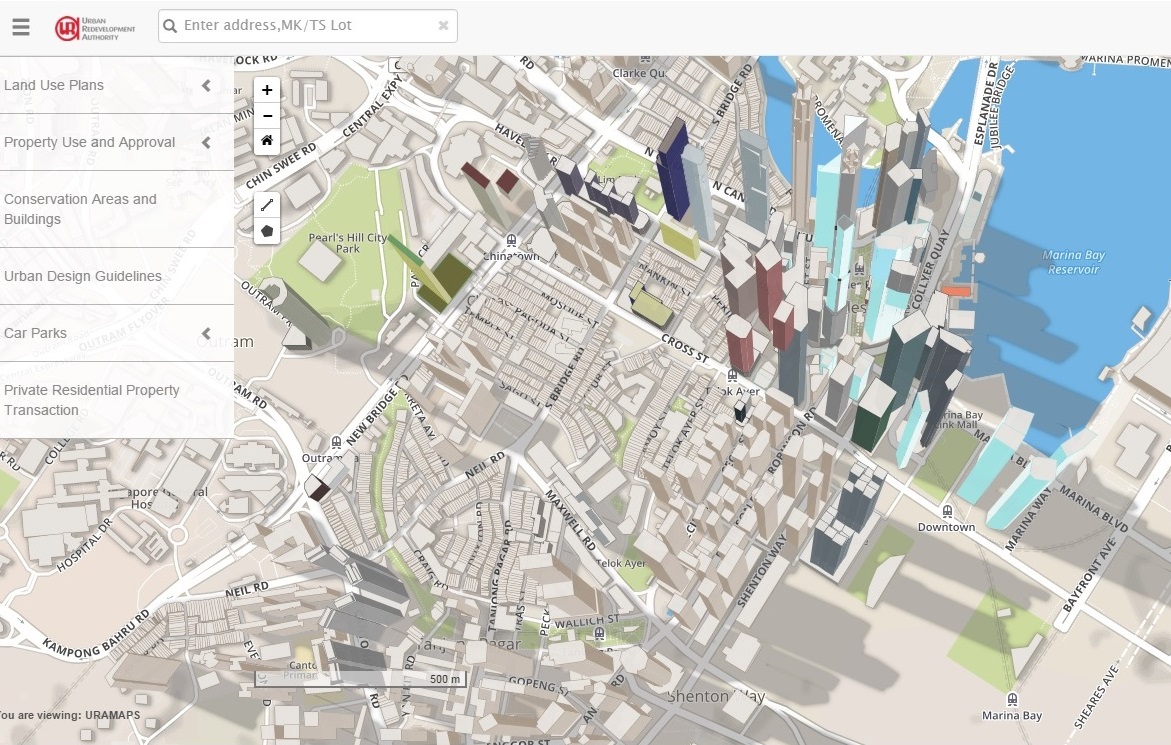The height and width of the screenshot is (745, 1171).
Task: Click the magnifier icon in the search bar
Action: pyautogui.click(x=170, y=25)
